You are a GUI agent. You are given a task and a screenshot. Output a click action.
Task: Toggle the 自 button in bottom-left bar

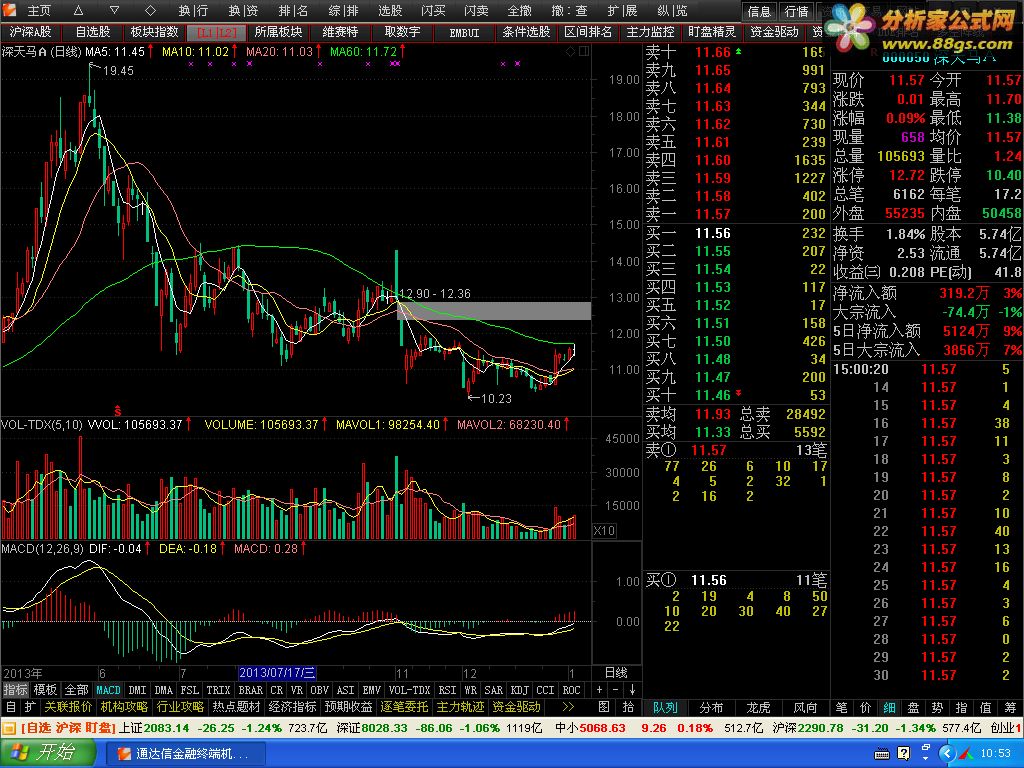pos(10,707)
